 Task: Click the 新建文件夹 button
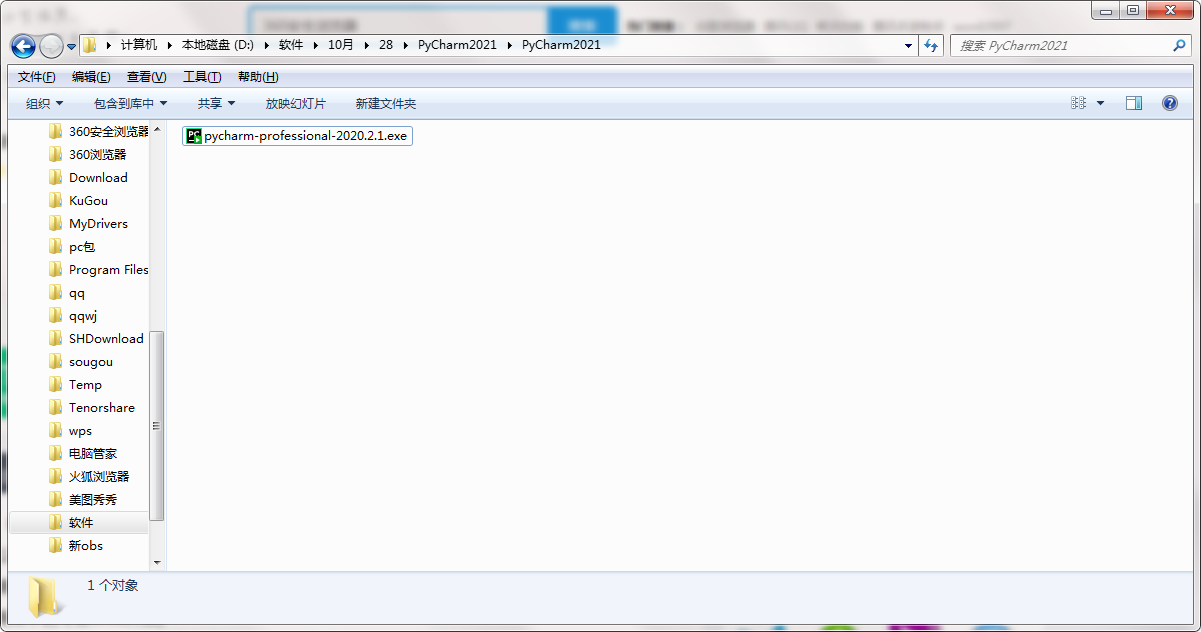pos(385,103)
